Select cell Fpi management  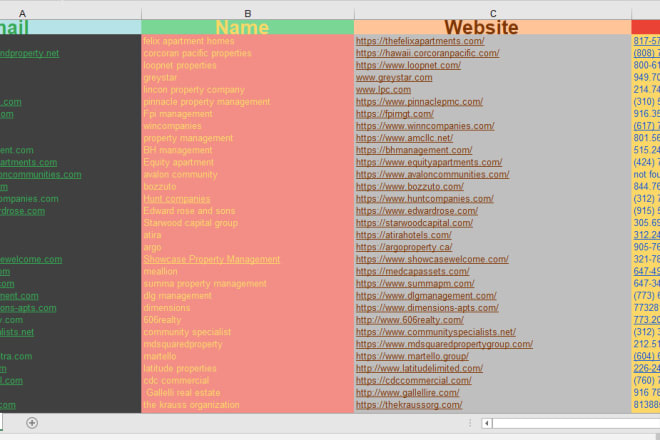[x=248, y=114]
